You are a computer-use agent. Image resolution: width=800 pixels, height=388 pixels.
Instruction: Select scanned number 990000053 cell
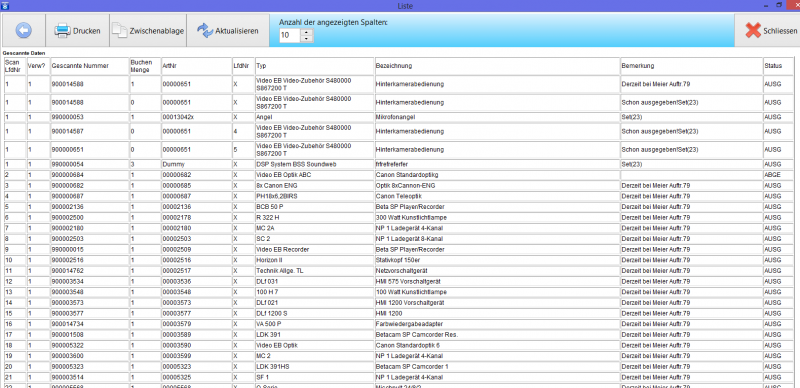pyautogui.click(x=90, y=117)
